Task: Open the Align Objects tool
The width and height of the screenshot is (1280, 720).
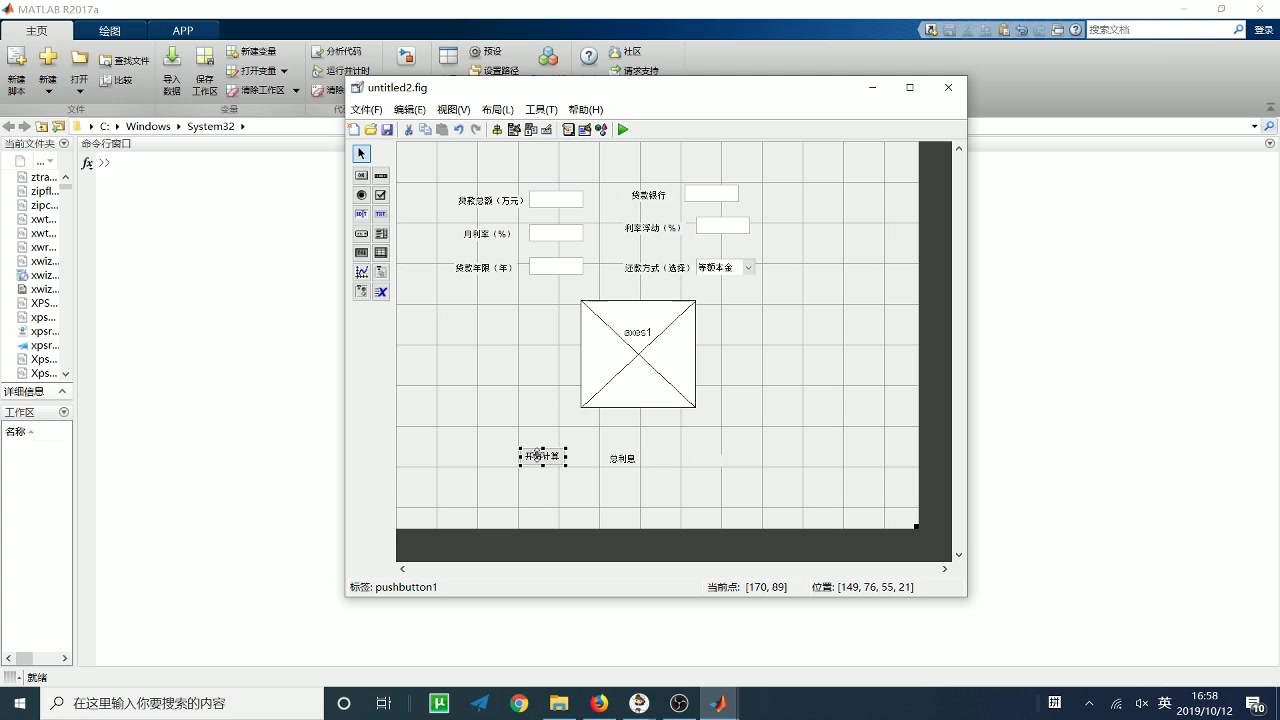Action: 497,130
